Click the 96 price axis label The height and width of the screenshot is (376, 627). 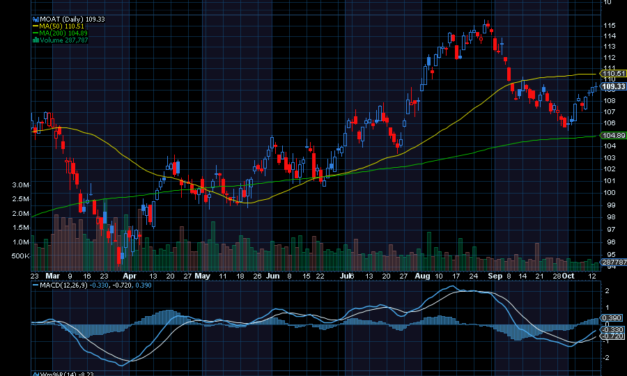[x=611, y=242]
